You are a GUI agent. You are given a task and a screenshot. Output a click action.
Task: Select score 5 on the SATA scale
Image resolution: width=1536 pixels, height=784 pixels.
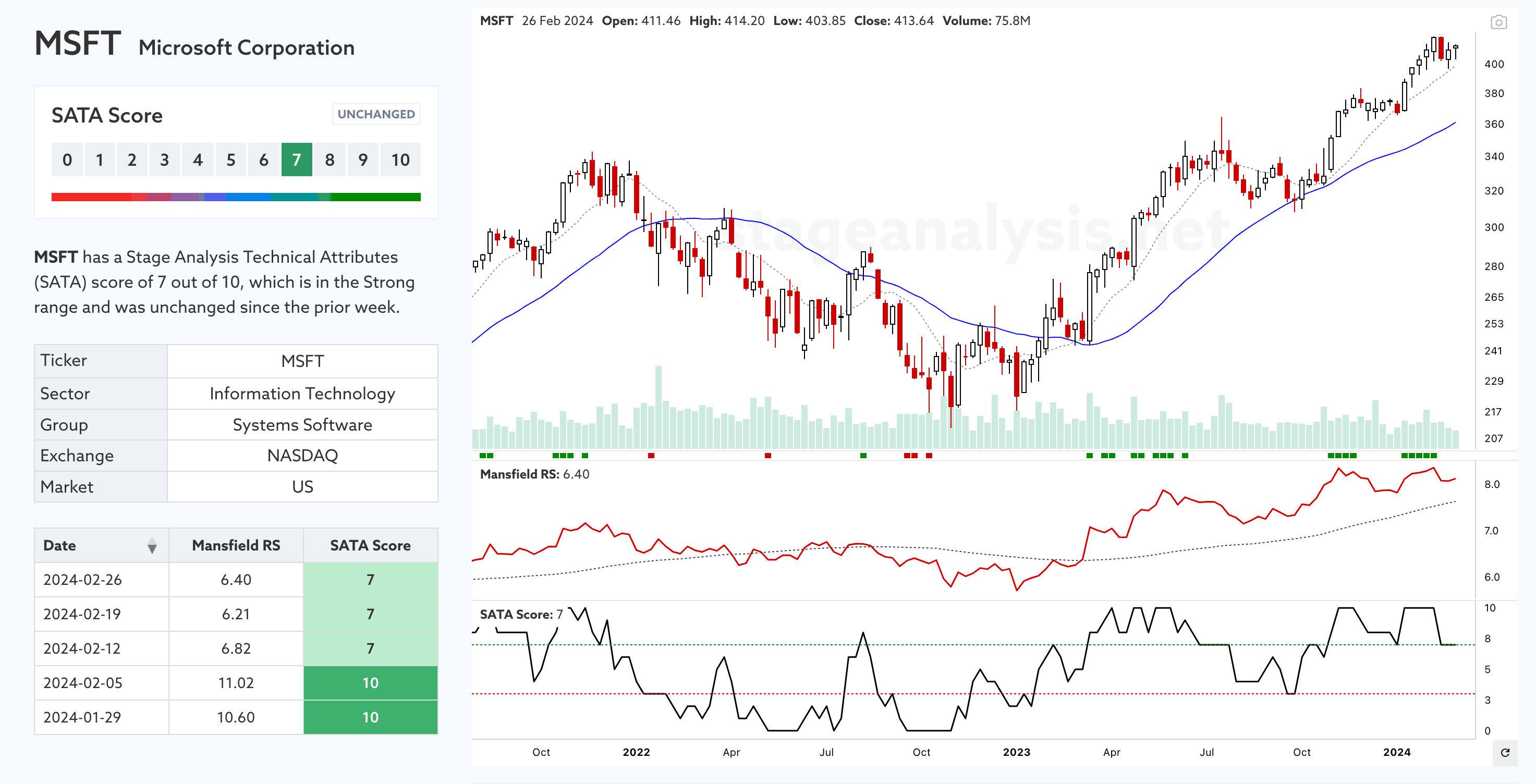[x=231, y=160]
